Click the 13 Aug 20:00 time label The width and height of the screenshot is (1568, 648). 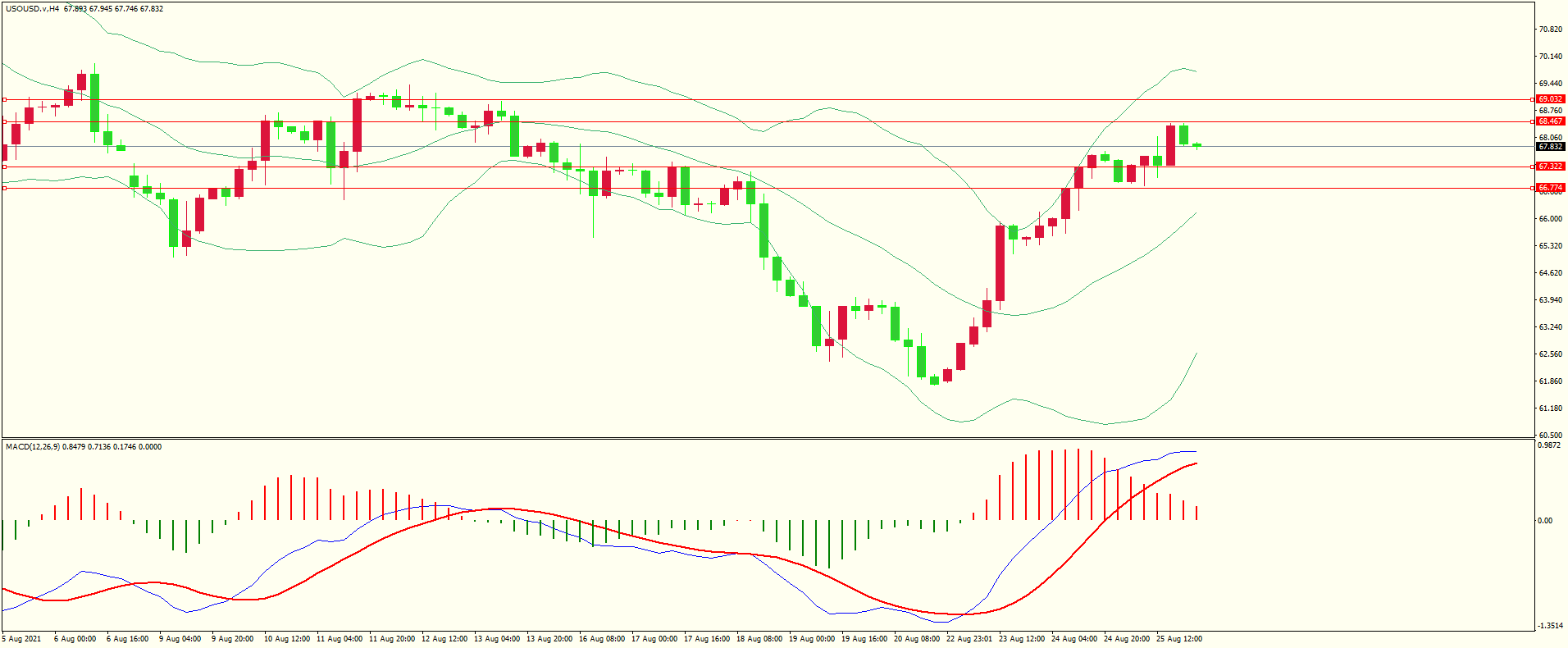coord(549,639)
